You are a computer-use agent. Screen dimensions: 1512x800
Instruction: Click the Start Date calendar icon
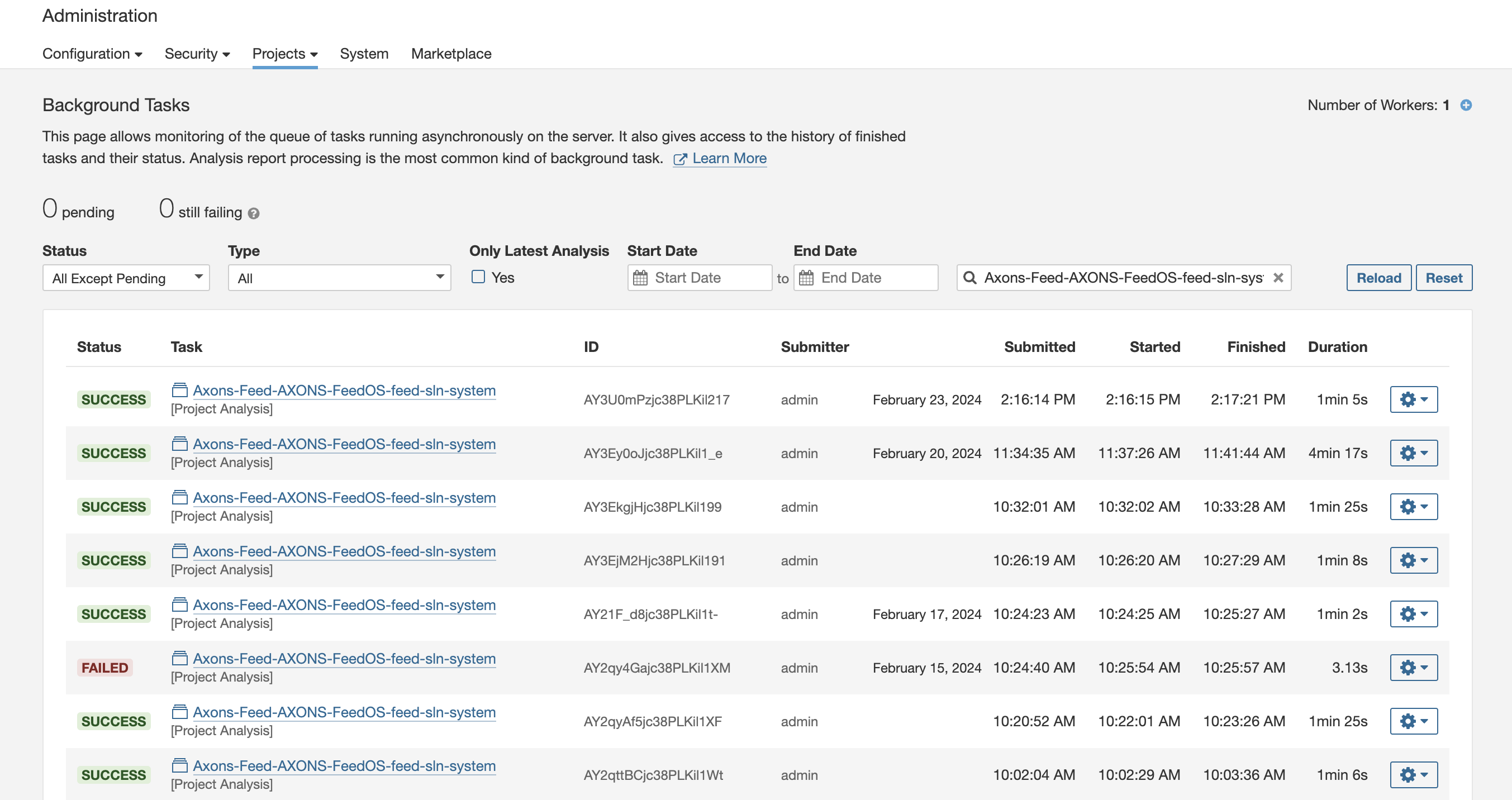(x=640, y=278)
